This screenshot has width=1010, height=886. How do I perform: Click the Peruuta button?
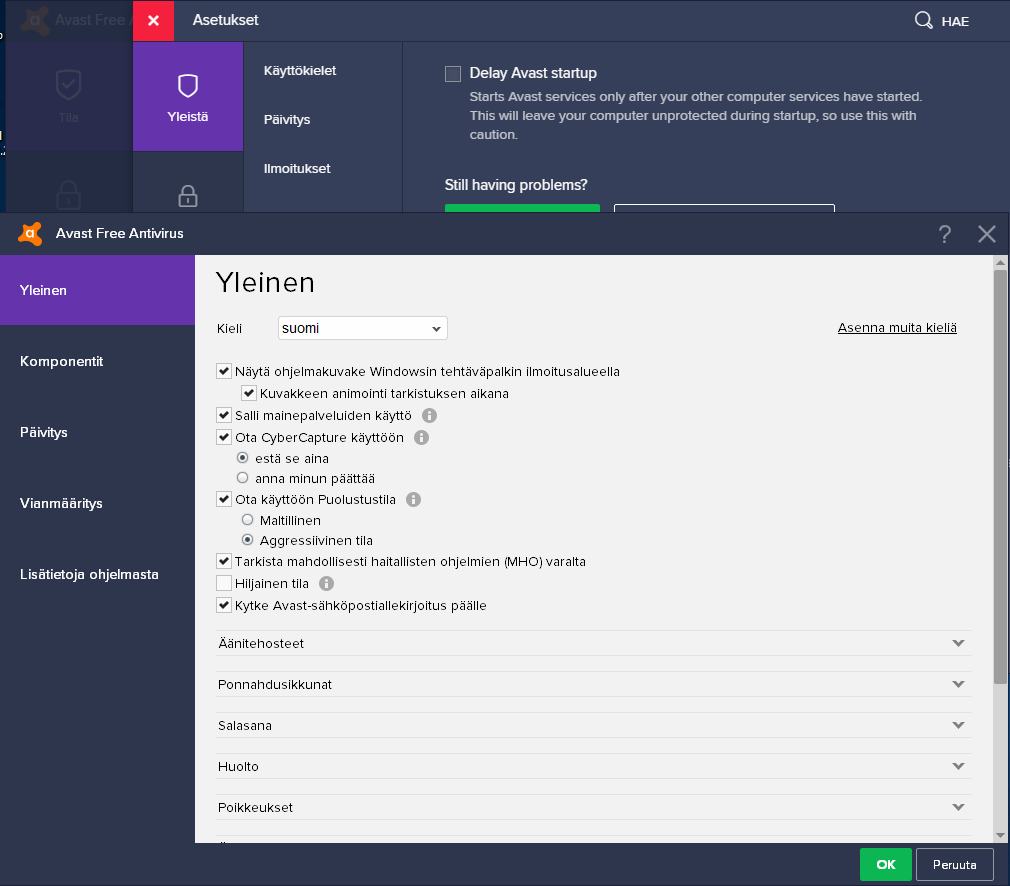coord(954,864)
